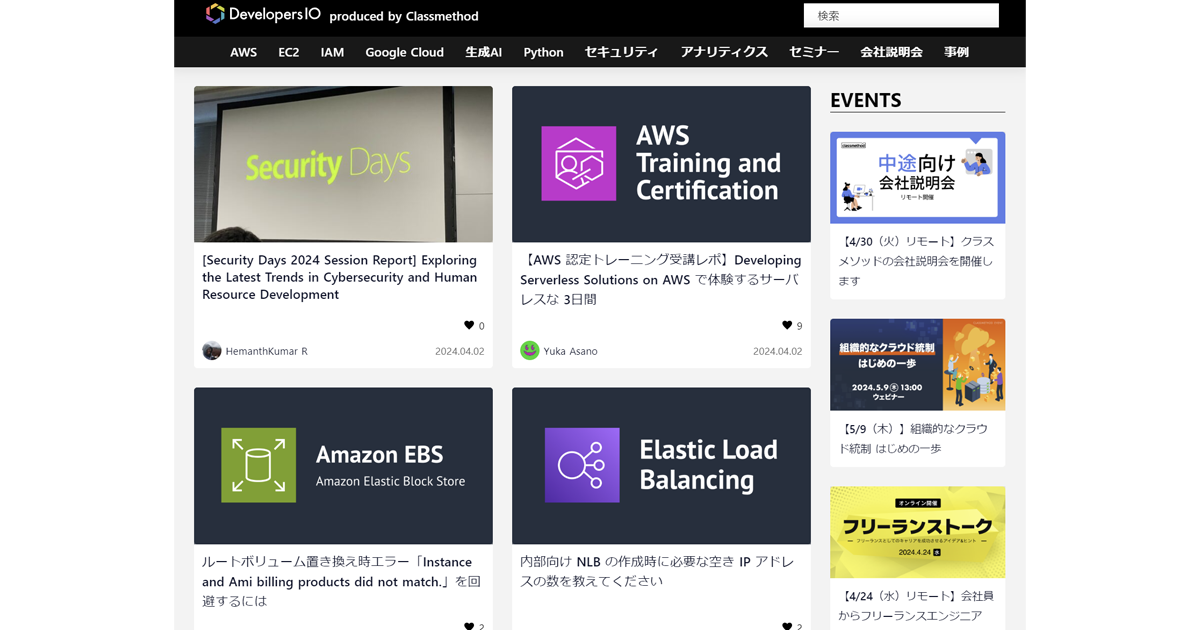Open the 生成AI category
This screenshot has width=1200, height=630.
(x=483, y=52)
